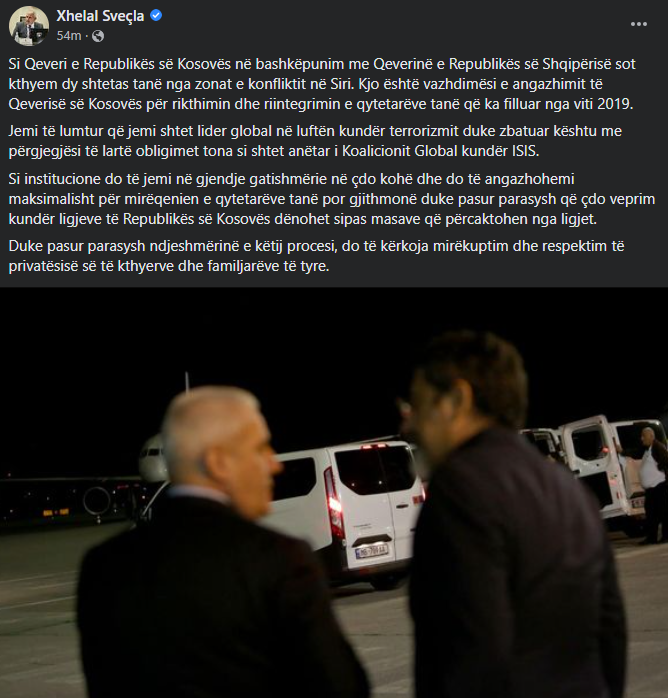Image resolution: width=668 pixels, height=698 pixels.
Task: Click the blue verified badge checkmark
Action: [156, 16]
